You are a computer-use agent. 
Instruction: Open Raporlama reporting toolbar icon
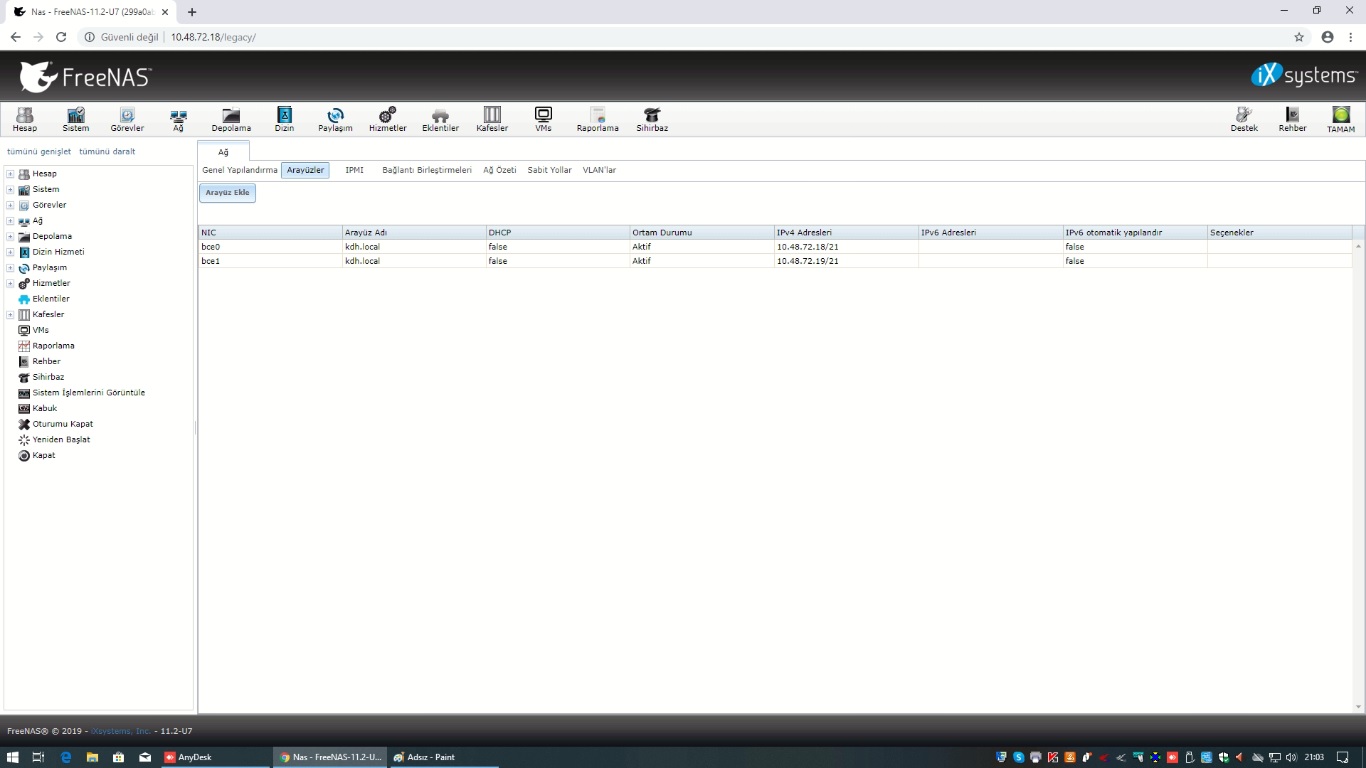(597, 119)
